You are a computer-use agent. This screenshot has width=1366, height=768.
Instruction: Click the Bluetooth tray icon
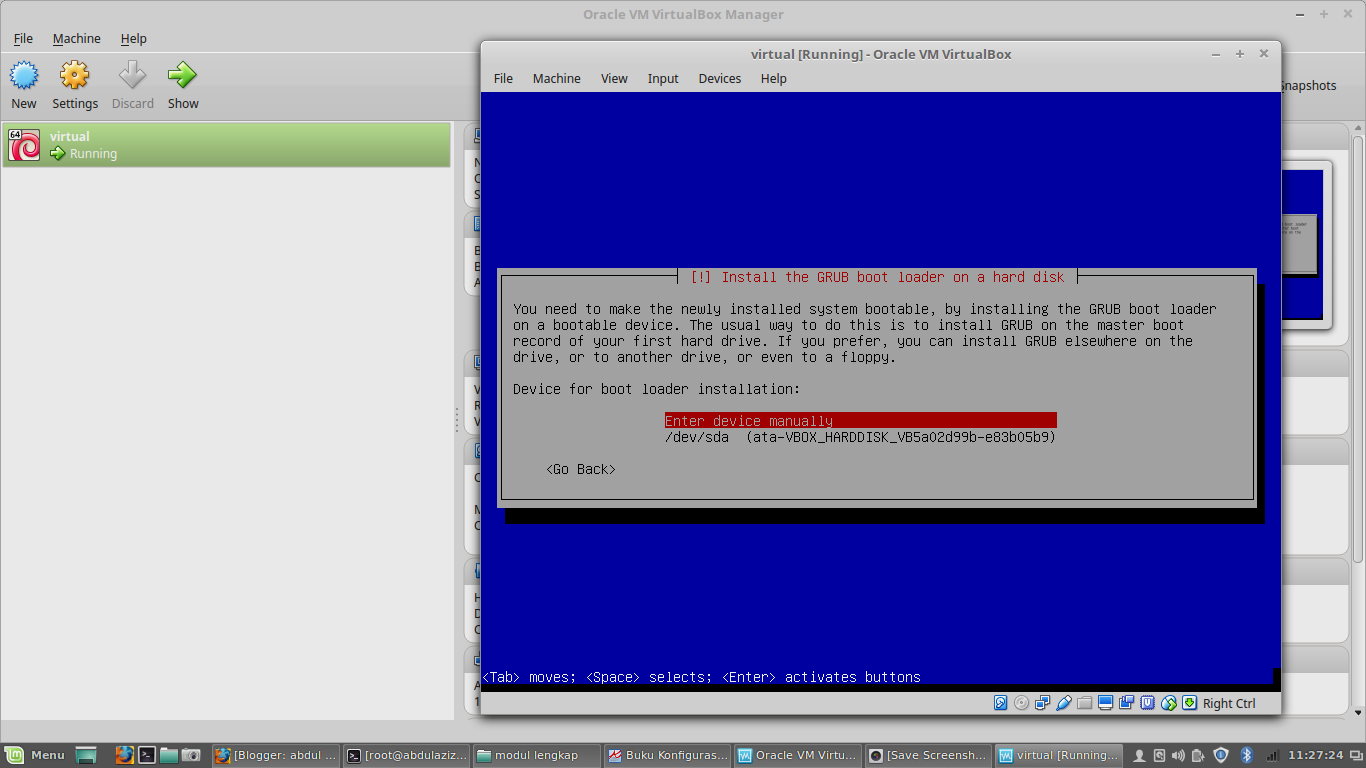coord(1246,755)
